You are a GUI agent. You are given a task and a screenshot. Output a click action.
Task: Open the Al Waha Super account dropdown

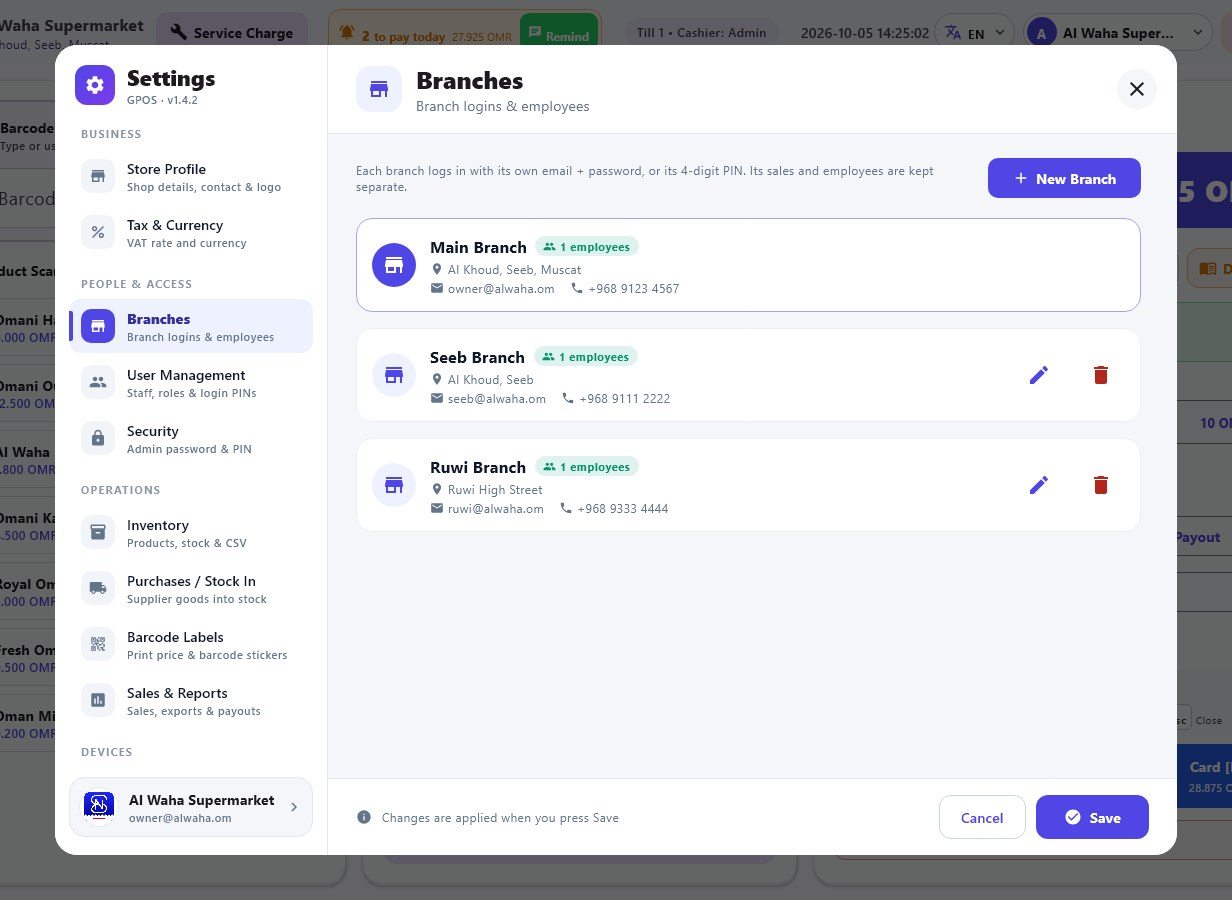click(x=1119, y=33)
